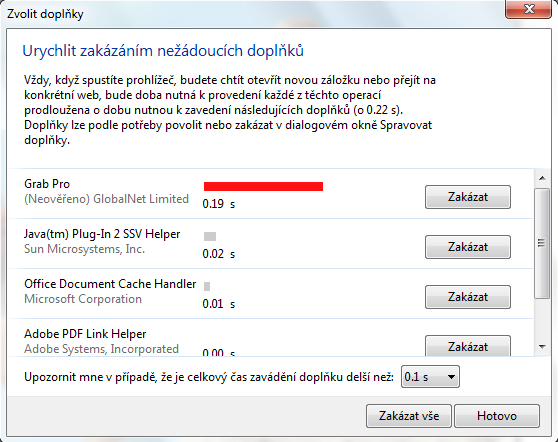Select the Grab Pro add-on name
Viewport: 558px width, 442px height.
click(x=47, y=184)
